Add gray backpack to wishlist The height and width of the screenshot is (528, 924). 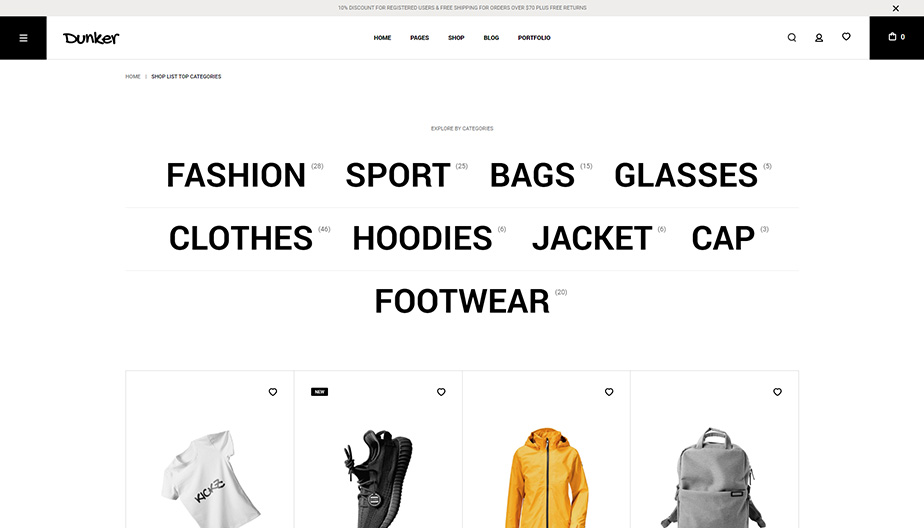point(777,392)
